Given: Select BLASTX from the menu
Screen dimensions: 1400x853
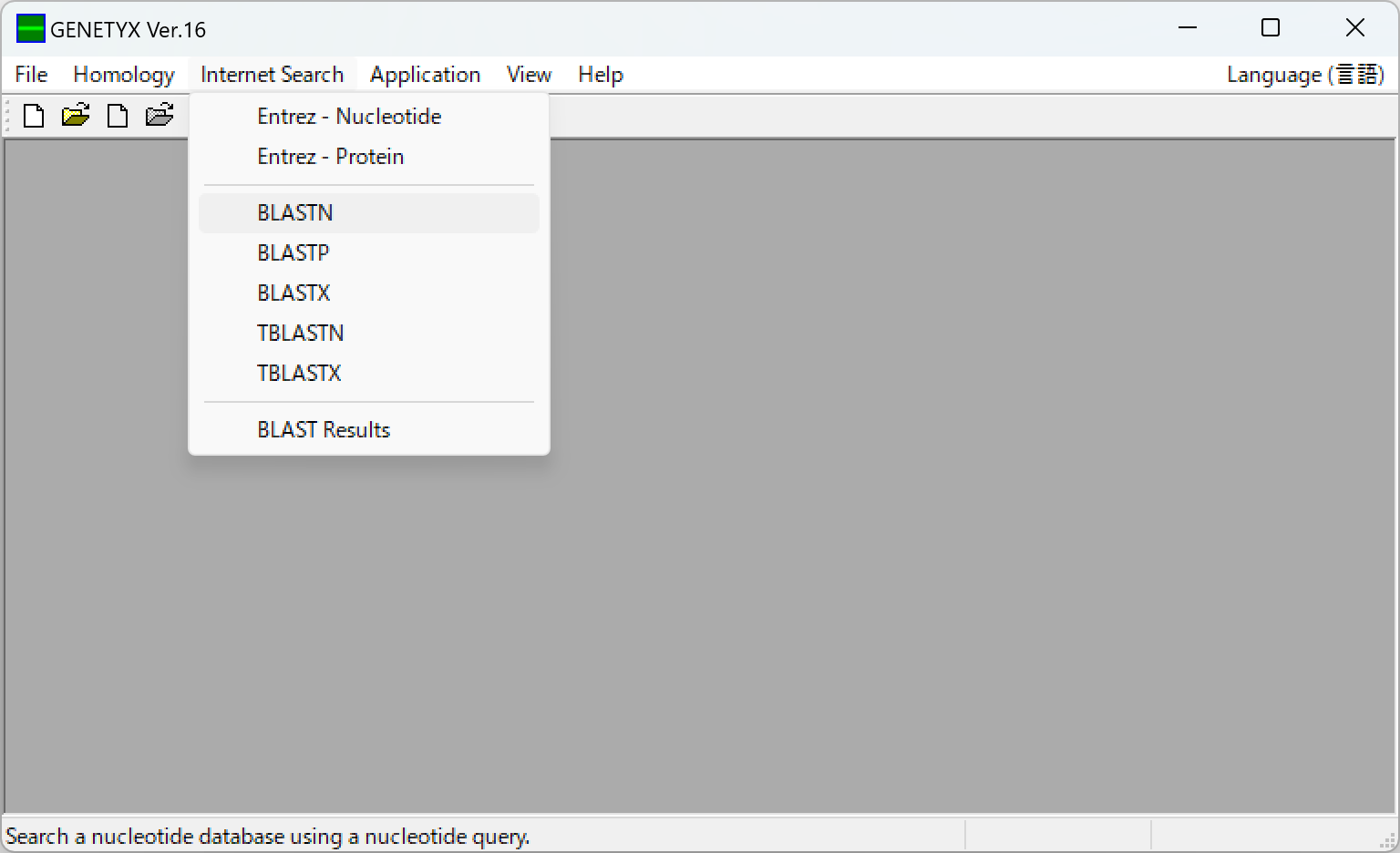Looking at the screenshot, I should (369, 293).
